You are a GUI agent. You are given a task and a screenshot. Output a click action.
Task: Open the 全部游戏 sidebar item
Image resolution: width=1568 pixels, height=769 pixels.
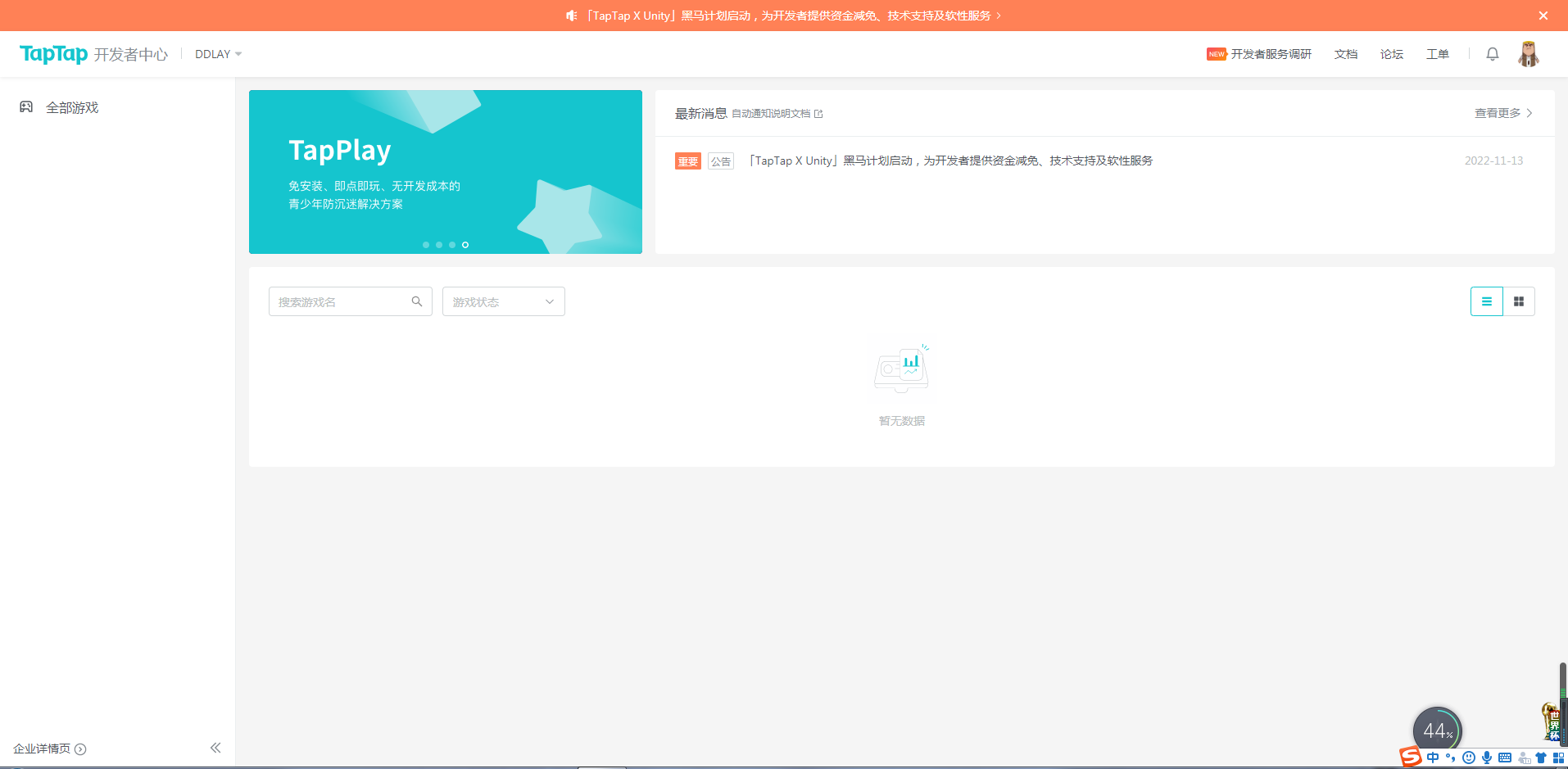[72, 107]
